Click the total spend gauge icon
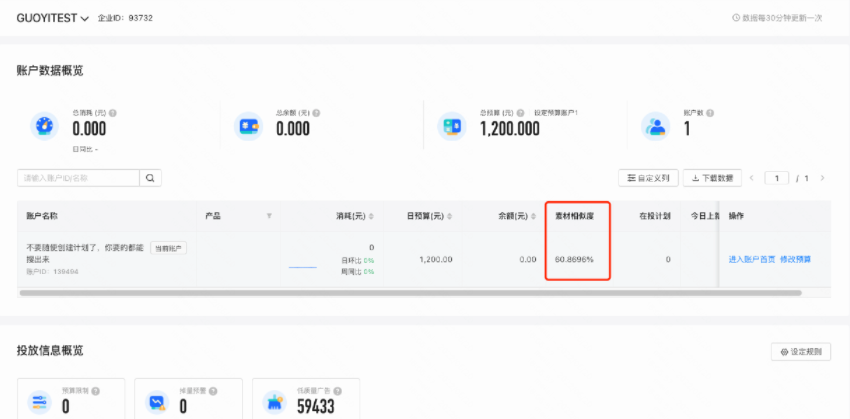The height and width of the screenshot is (419, 850). coord(44,126)
